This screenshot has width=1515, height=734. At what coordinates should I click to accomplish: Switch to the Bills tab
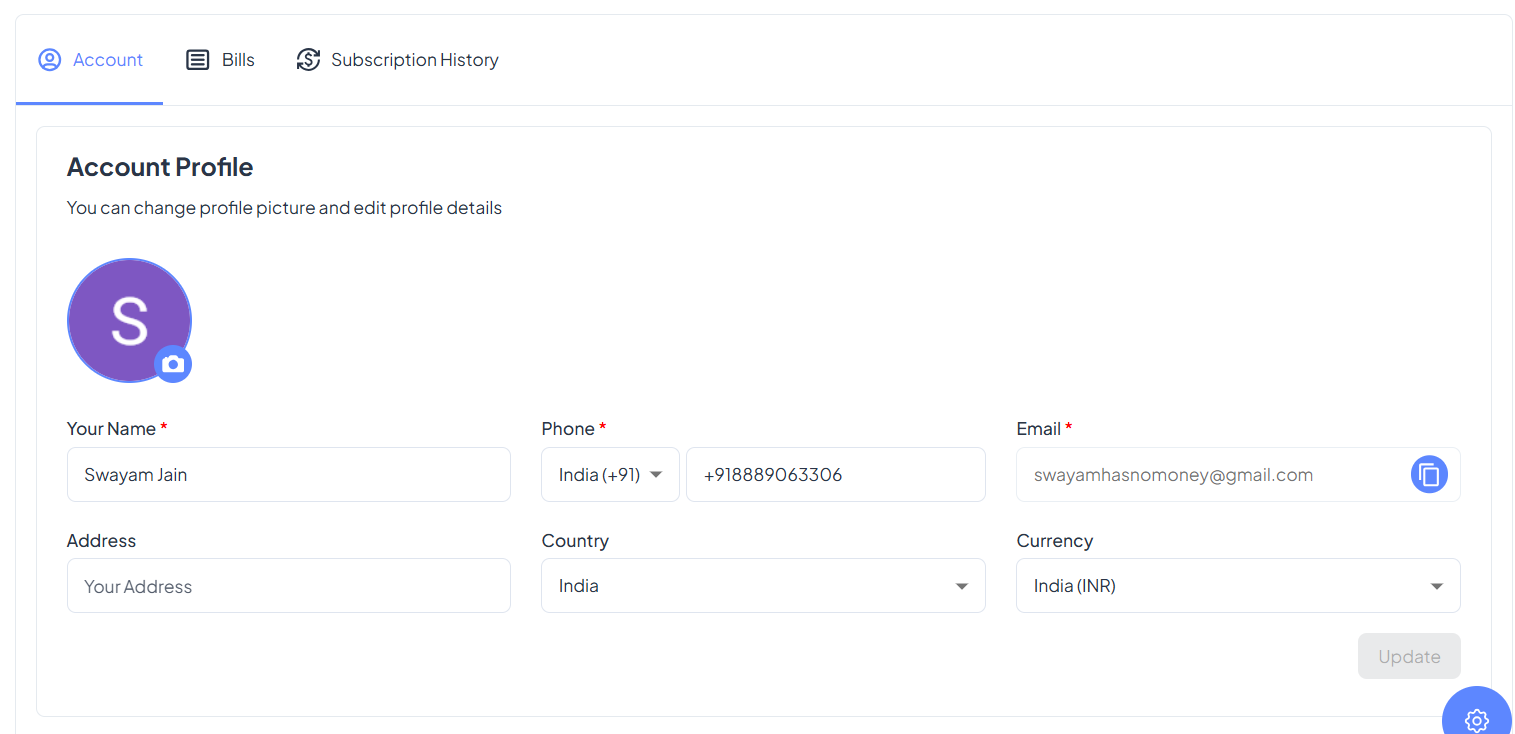pyautogui.click(x=238, y=60)
